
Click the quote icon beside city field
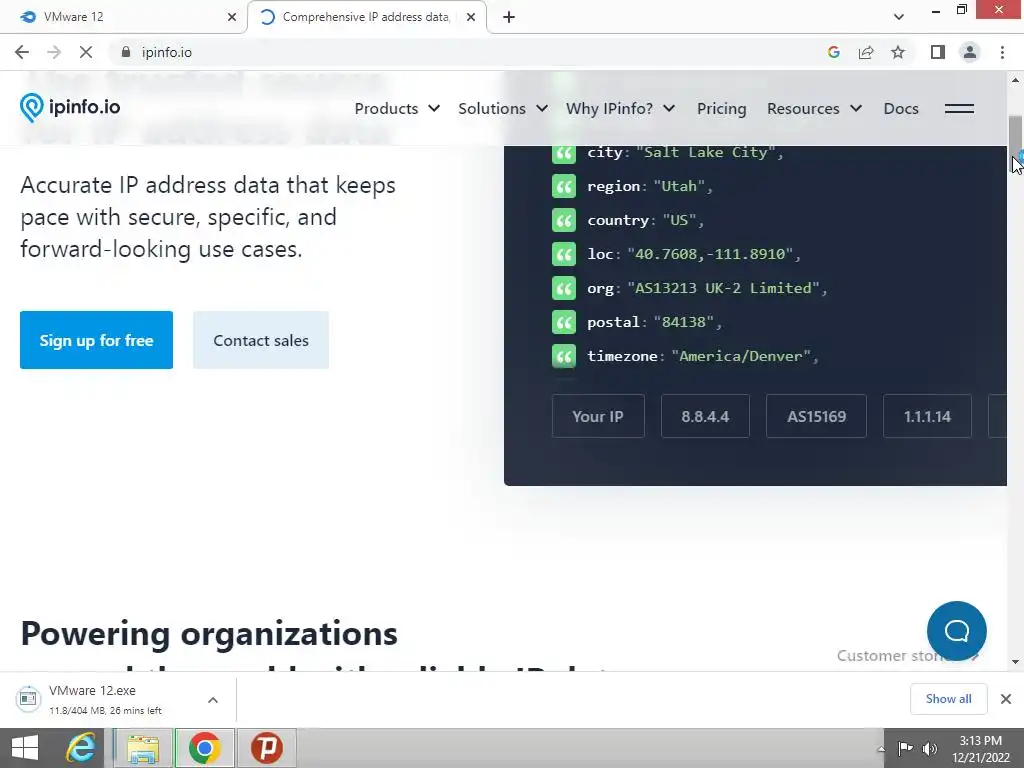(564, 153)
